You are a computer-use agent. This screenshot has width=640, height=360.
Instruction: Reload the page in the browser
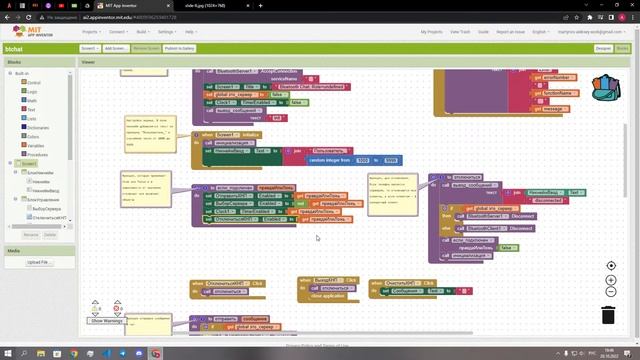coord(29,18)
